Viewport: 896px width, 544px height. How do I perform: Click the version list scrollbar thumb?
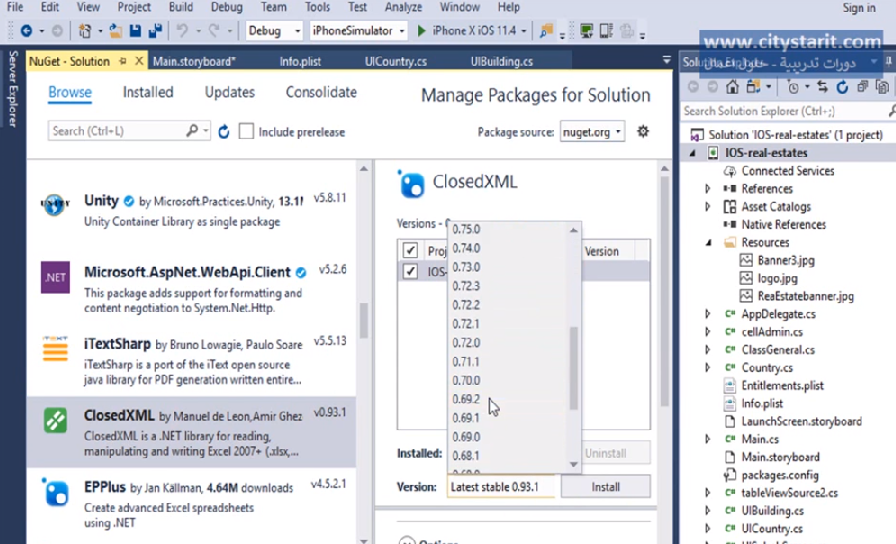pos(574,369)
